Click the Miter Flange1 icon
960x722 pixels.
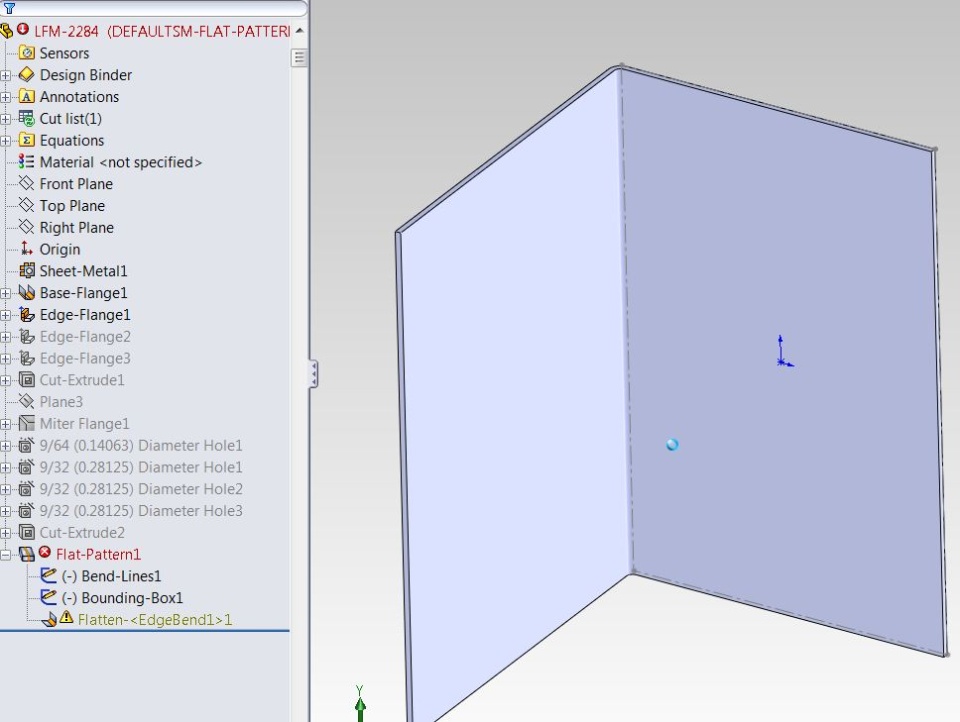coord(26,423)
